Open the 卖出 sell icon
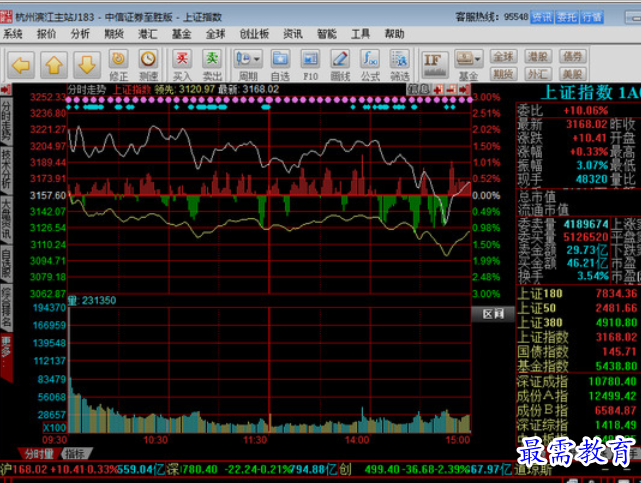 click(212, 65)
